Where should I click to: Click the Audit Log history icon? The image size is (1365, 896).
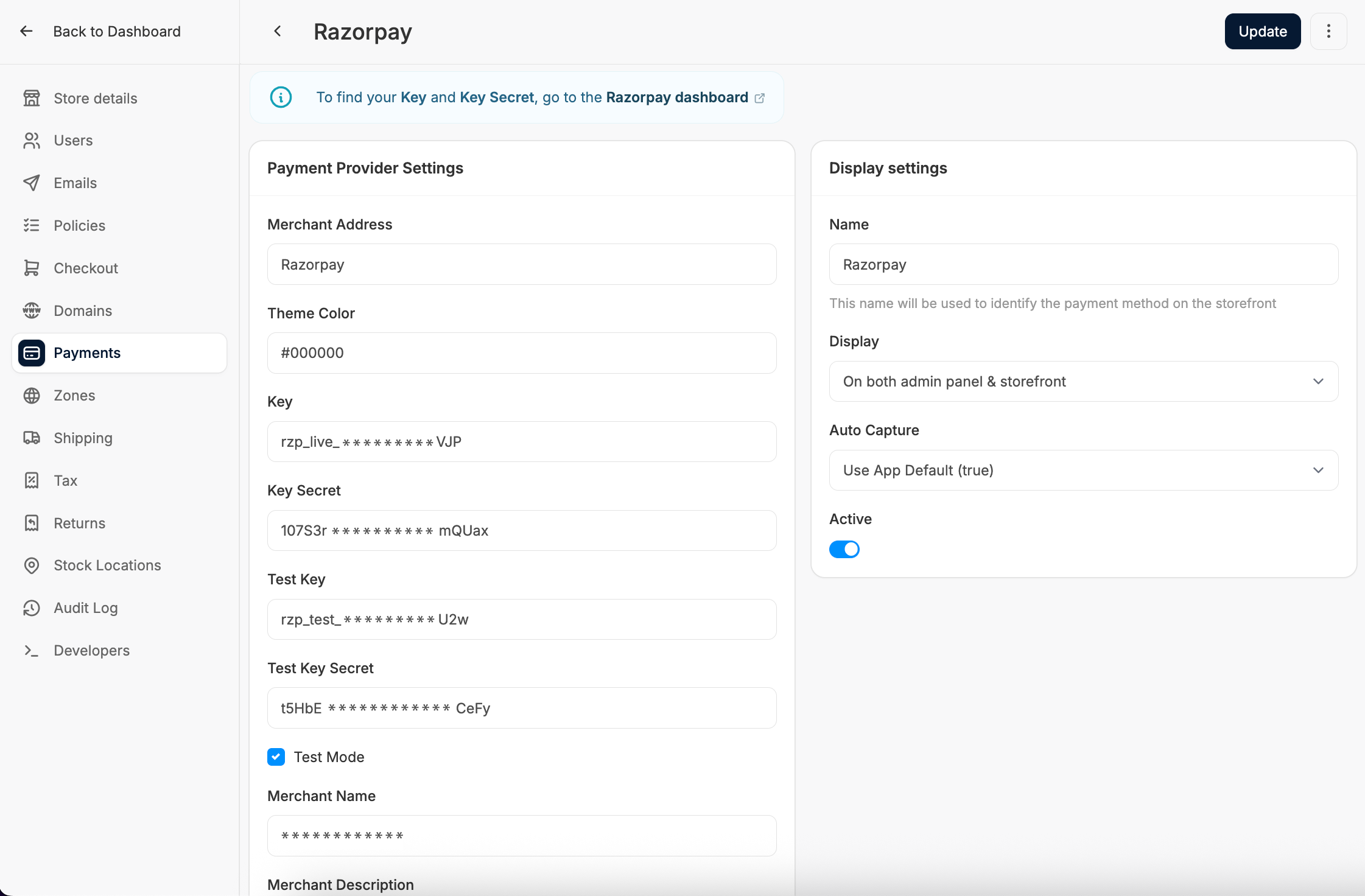point(32,608)
